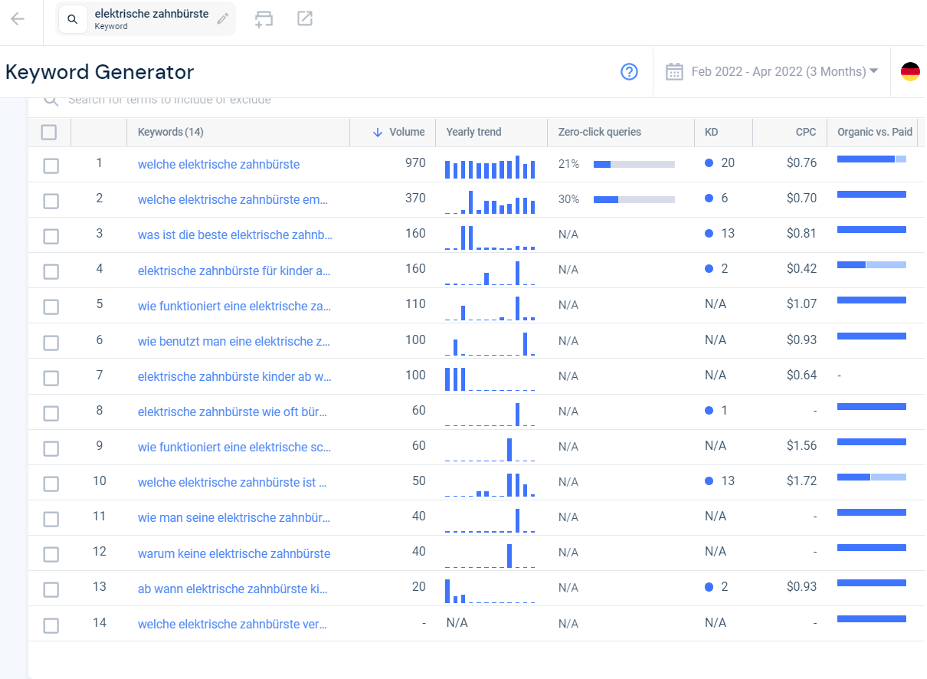
Task: Click the search magnifier icon beside keyword
Action: 72,19
